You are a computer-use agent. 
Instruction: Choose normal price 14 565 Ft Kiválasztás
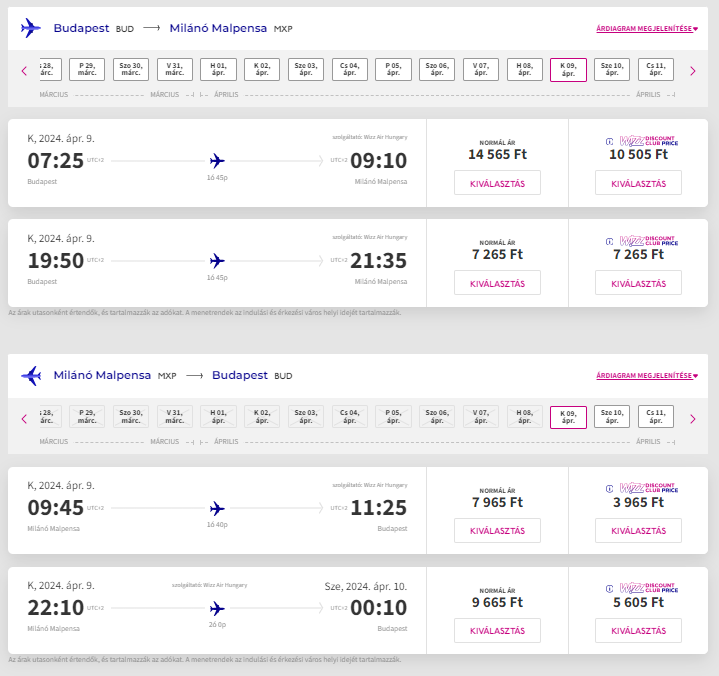pos(497,182)
